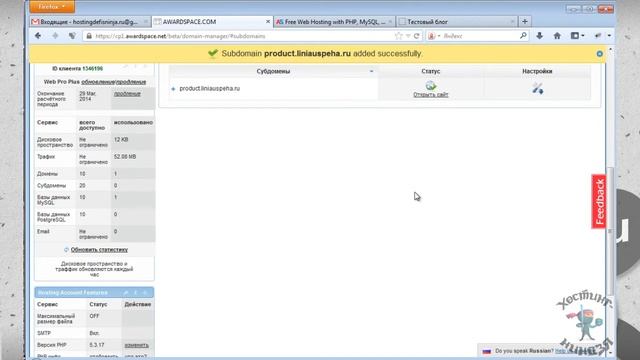Click the client ID 1346196

tap(93, 69)
